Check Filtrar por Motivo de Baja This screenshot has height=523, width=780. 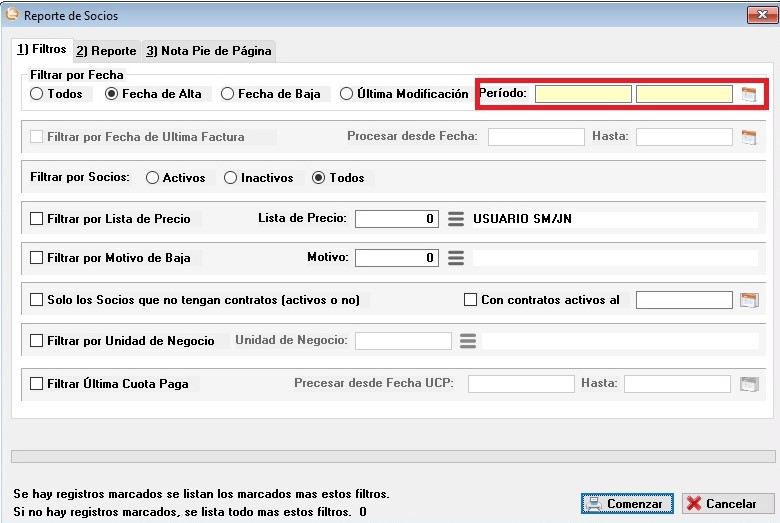pos(37,258)
